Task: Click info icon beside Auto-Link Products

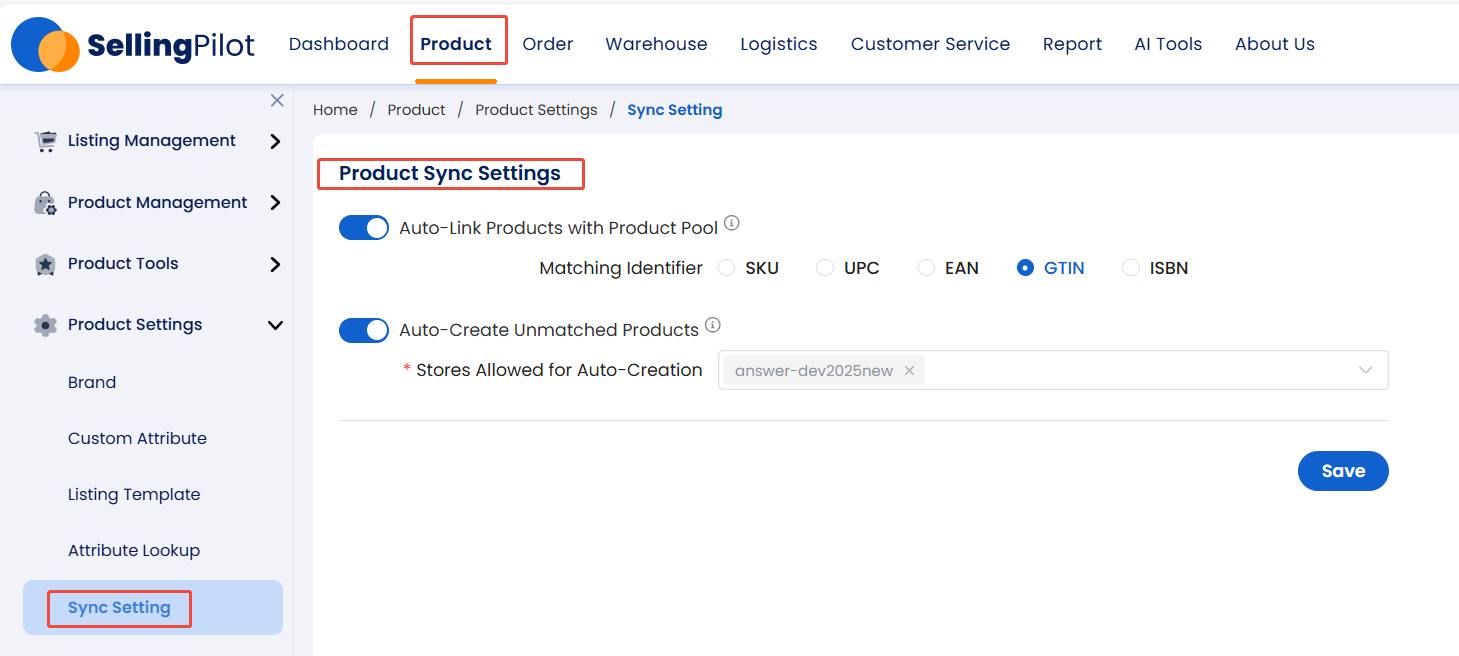Action: tap(732, 224)
